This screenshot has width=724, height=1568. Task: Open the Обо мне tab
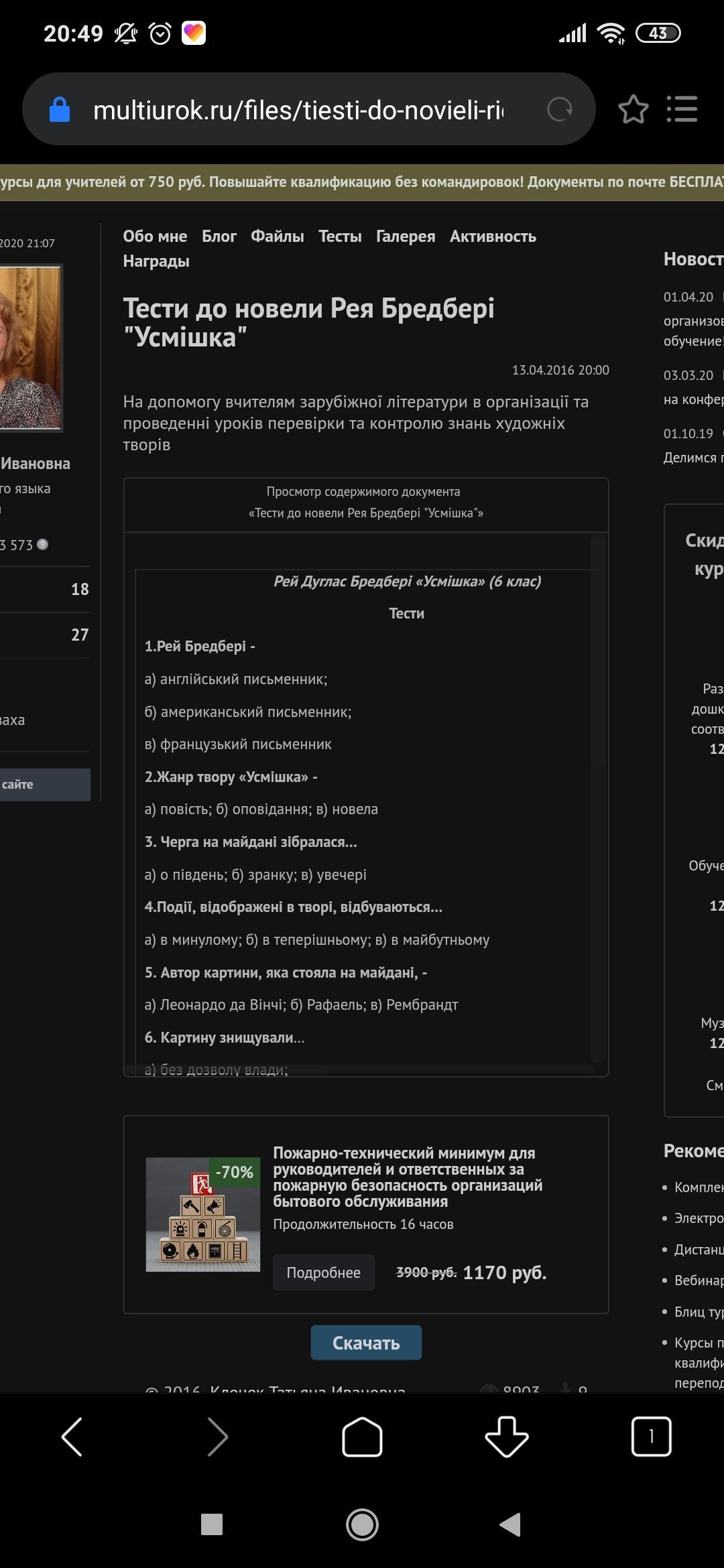155,237
